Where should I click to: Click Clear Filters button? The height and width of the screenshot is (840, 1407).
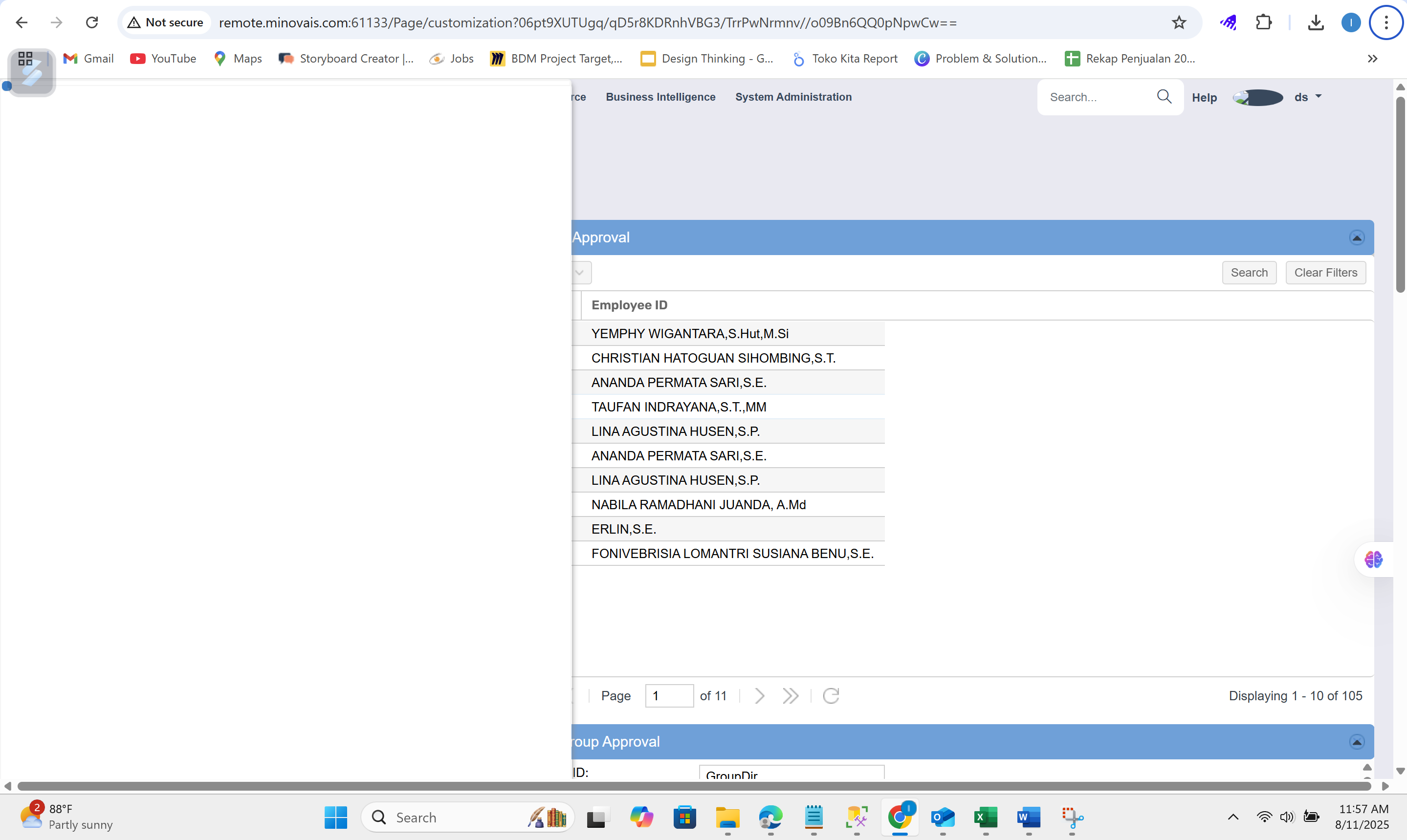pos(1325,273)
